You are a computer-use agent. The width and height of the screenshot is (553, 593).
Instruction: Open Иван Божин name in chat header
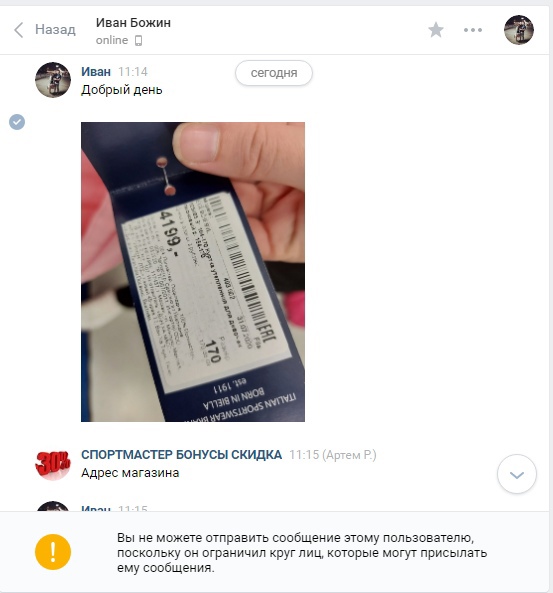[x=133, y=23]
